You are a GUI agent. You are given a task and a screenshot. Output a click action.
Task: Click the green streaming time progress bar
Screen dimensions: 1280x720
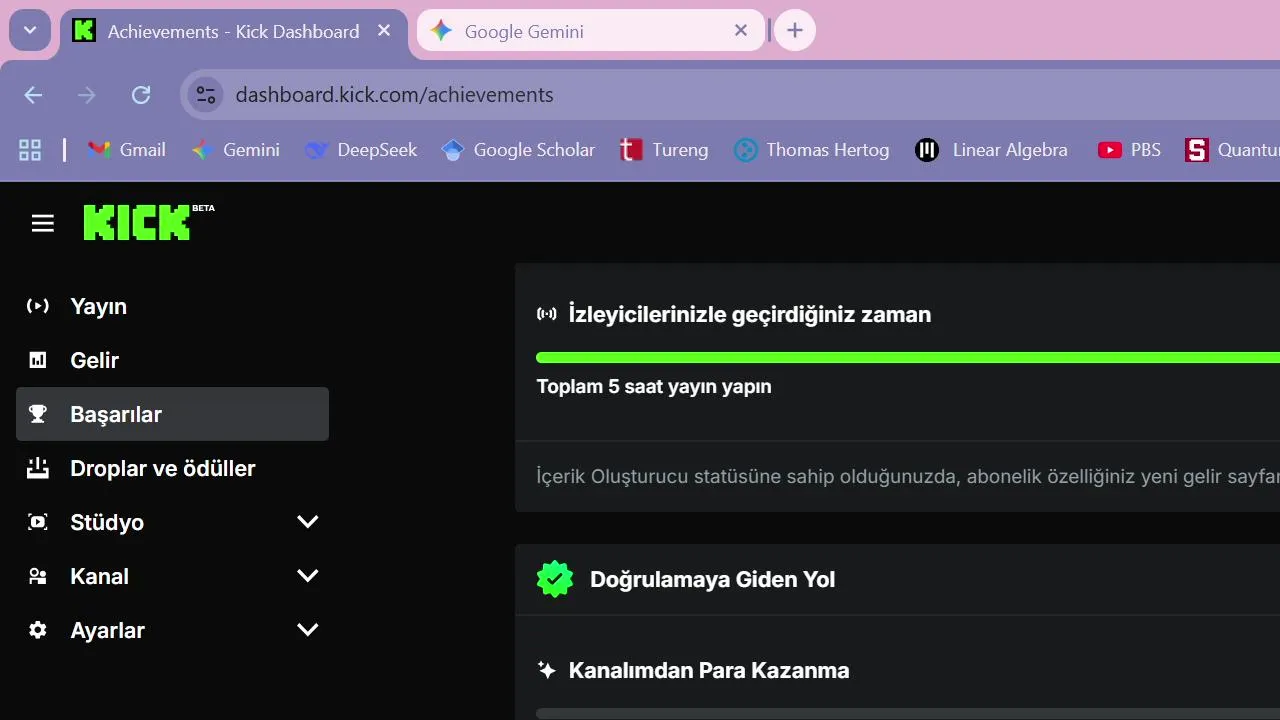pos(908,357)
